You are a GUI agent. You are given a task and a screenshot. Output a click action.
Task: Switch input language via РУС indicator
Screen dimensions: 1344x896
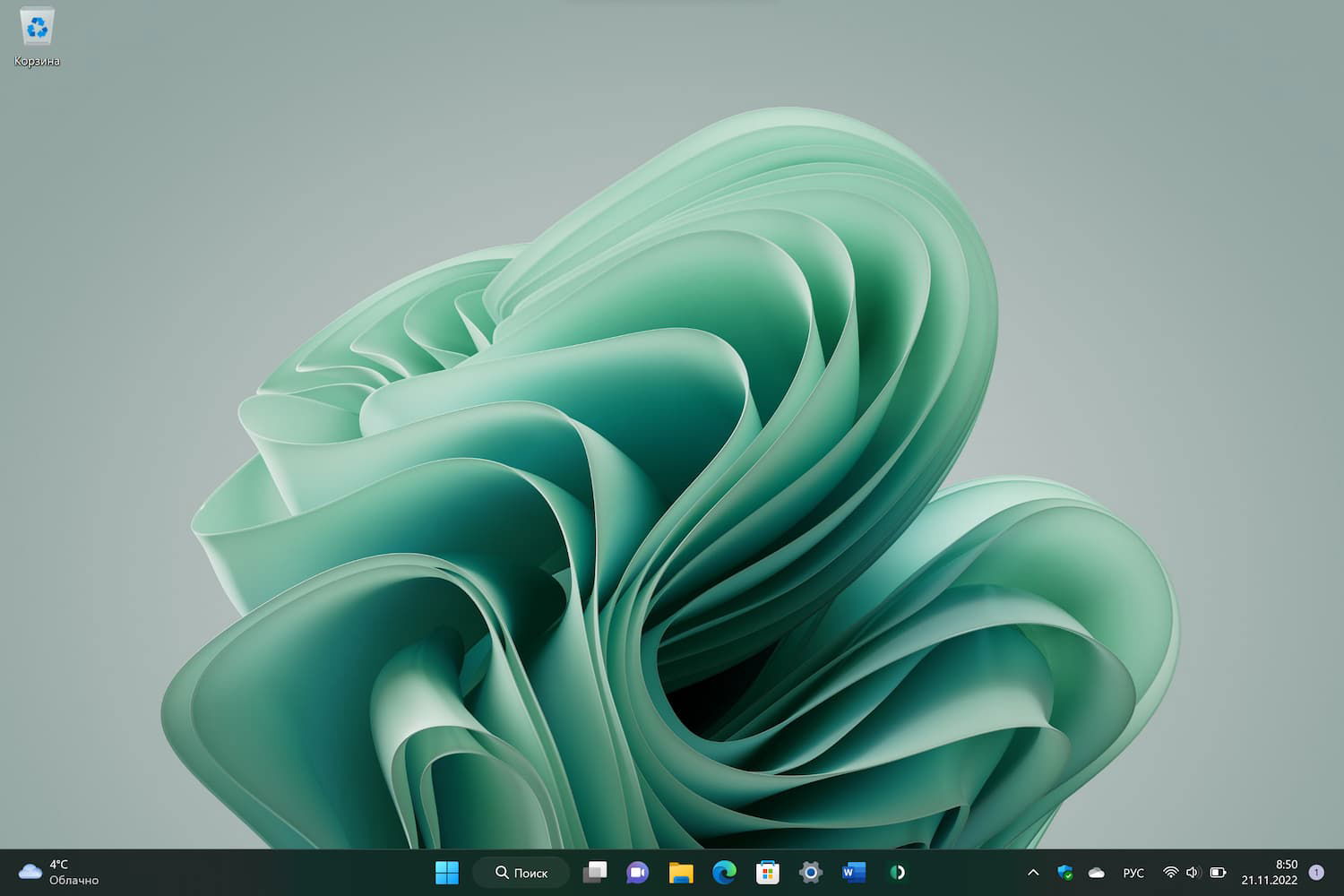1133,873
